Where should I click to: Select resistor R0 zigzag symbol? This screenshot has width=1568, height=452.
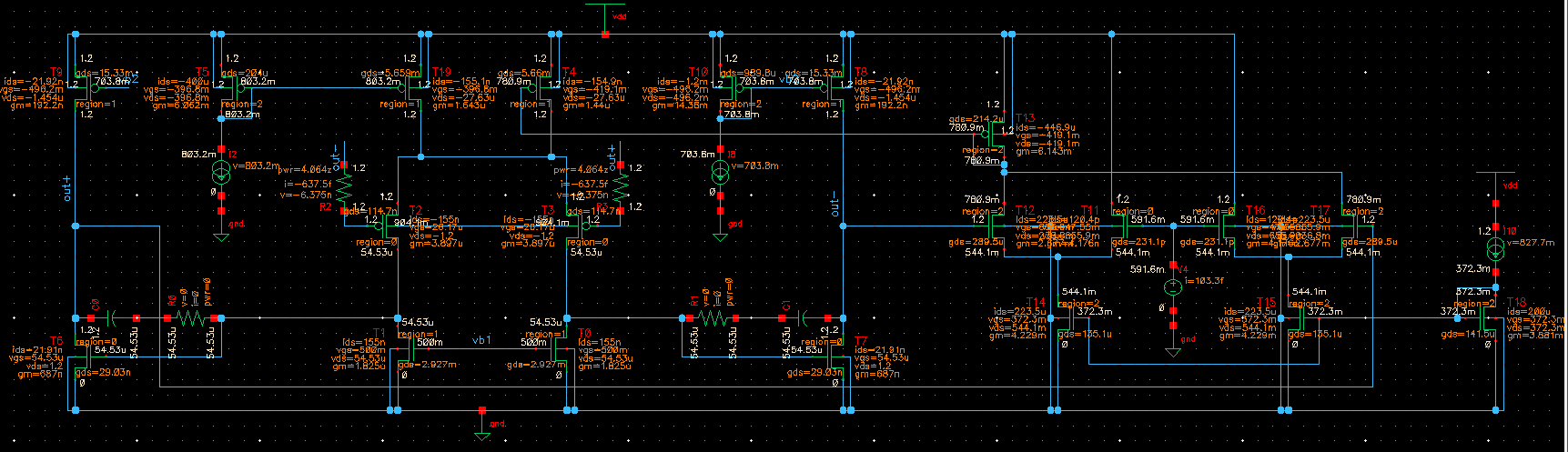click(192, 318)
